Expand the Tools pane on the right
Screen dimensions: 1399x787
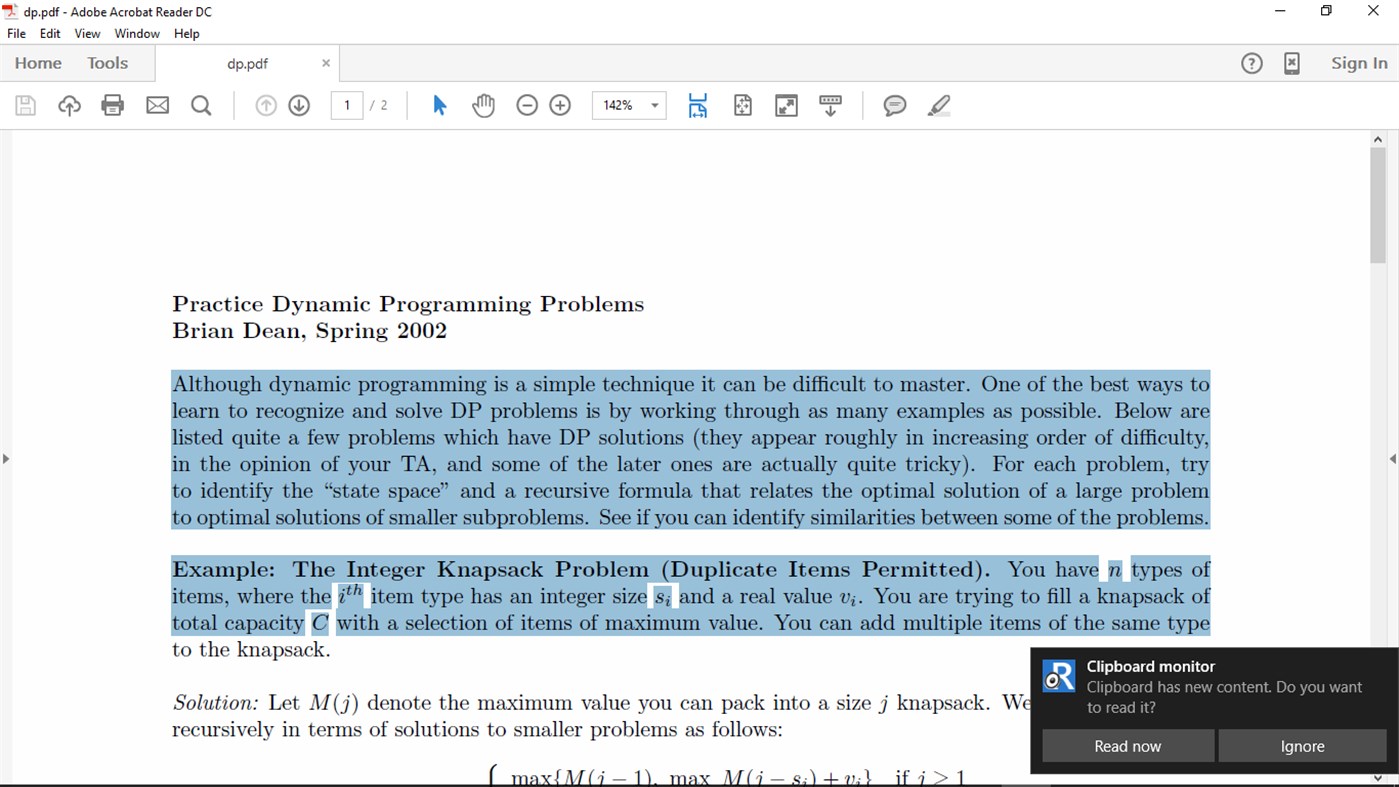tap(1391, 459)
